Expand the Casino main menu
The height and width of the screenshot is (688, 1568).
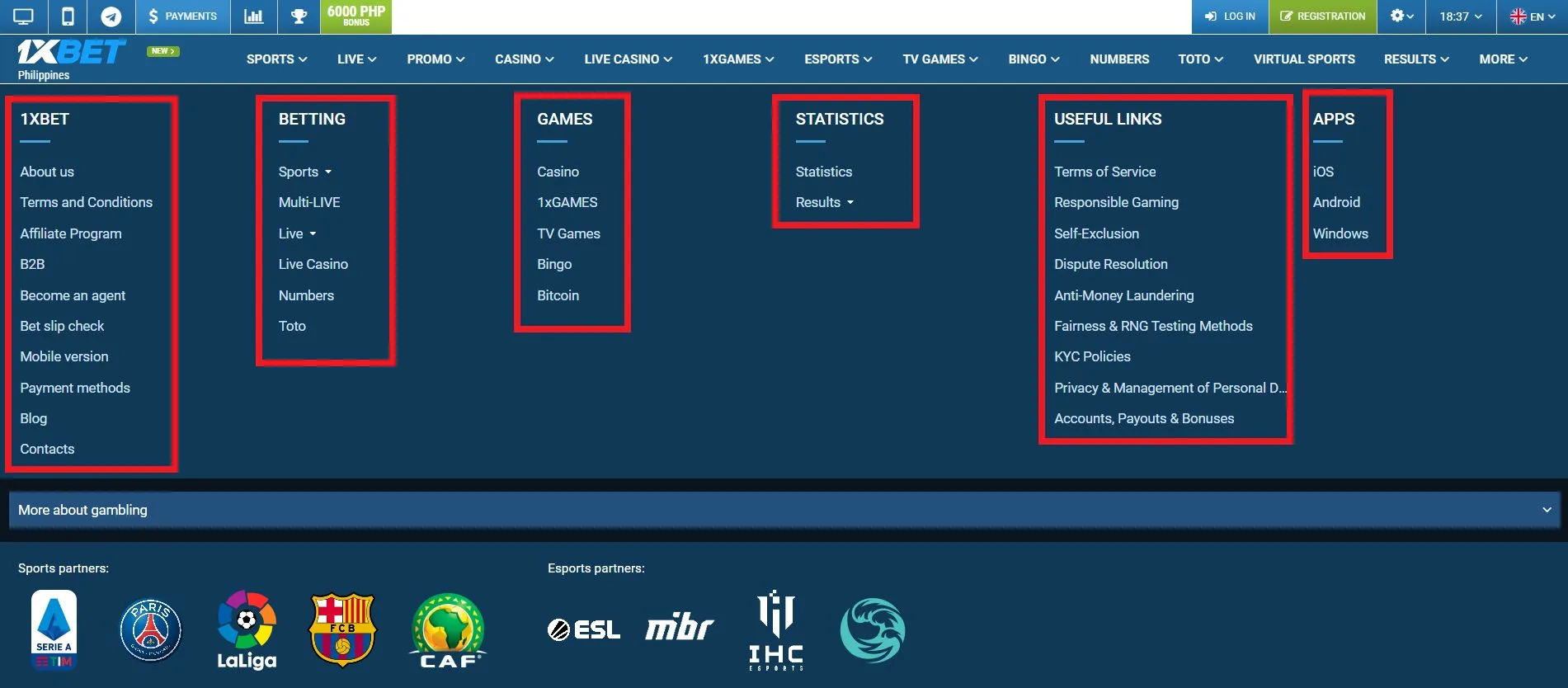[x=525, y=59]
